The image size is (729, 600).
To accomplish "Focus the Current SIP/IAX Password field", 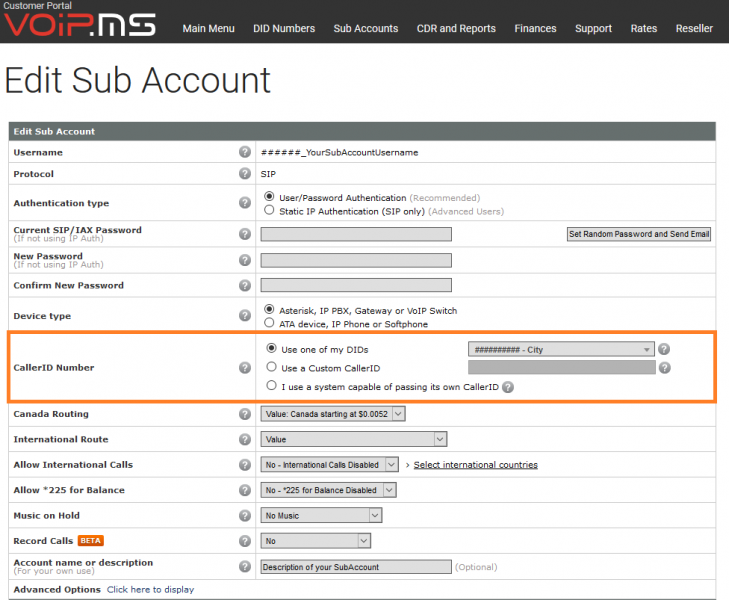I will click(356, 234).
